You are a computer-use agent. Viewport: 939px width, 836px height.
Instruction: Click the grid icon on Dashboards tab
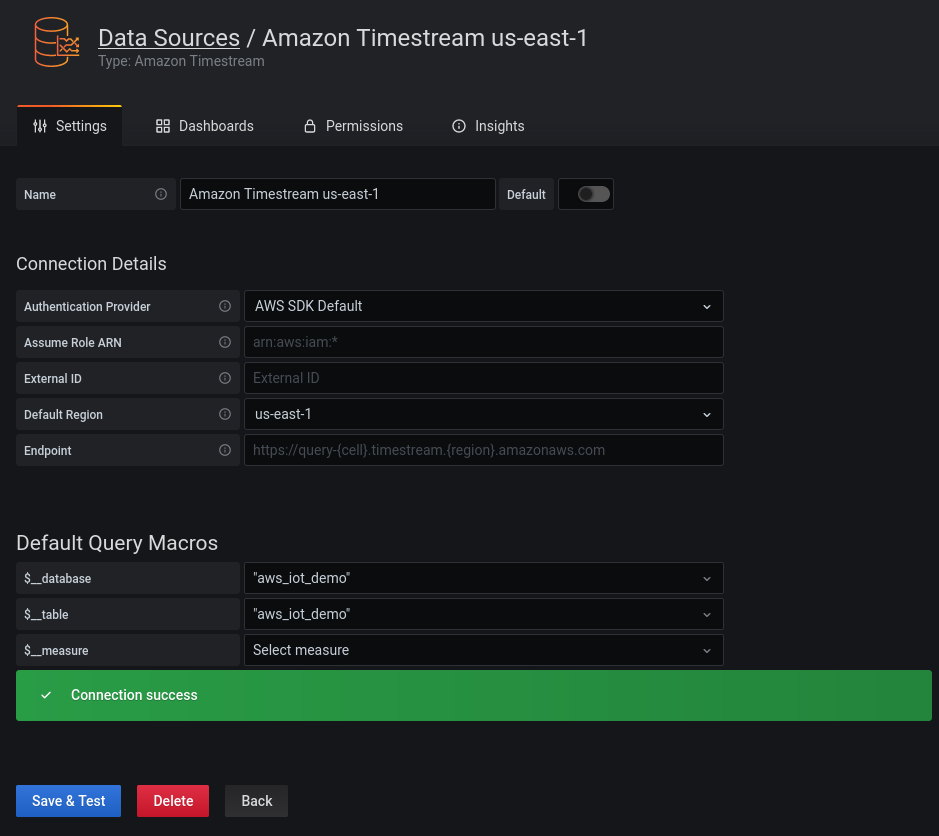pos(162,126)
